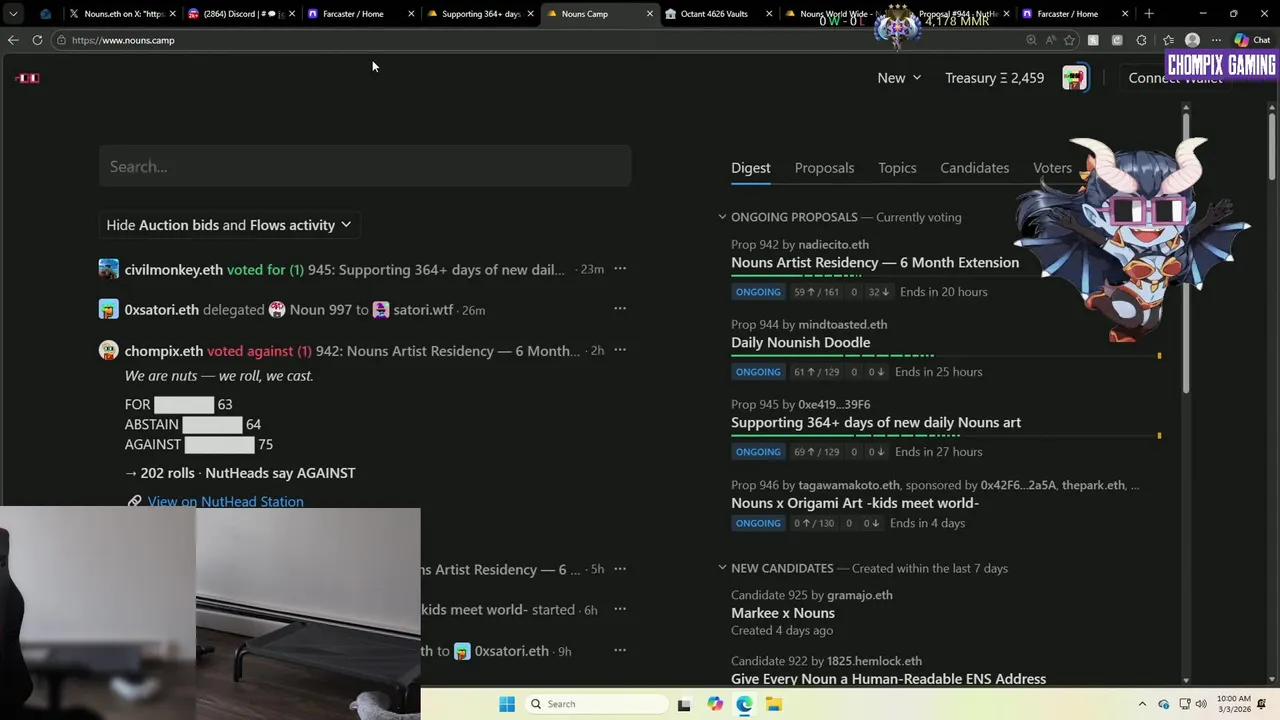Open the options menu for the civilmonkey.eth vote
This screenshot has height=720, width=1280.
point(620,269)
